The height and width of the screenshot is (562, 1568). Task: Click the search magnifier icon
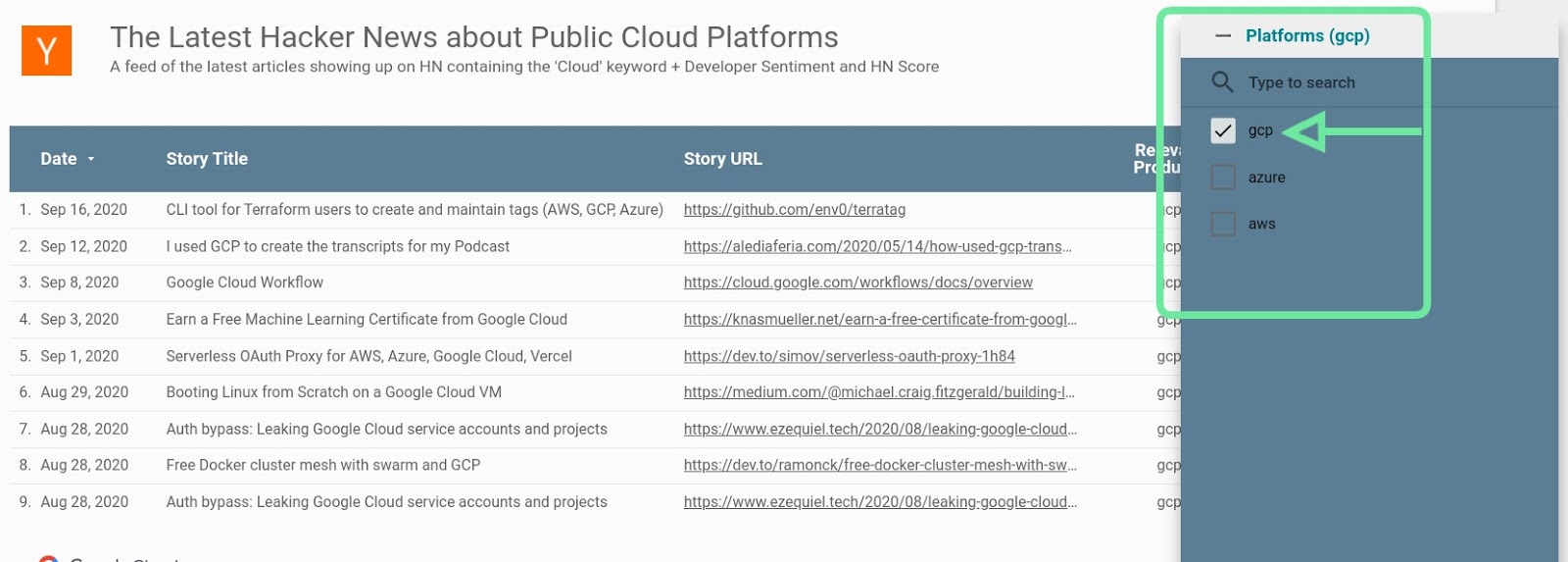(1222, 81)
